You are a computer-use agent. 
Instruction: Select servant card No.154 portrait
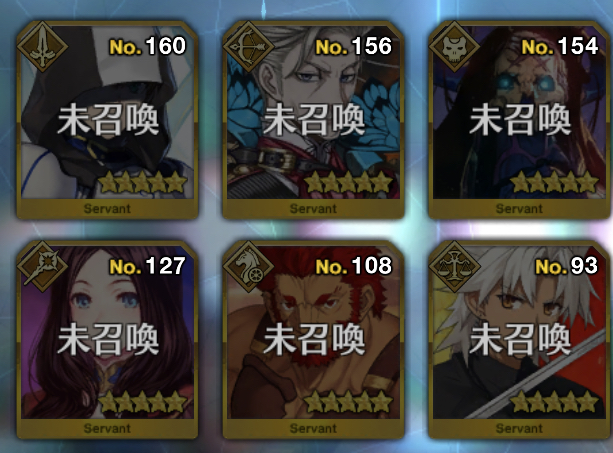(x=519, y=113)
